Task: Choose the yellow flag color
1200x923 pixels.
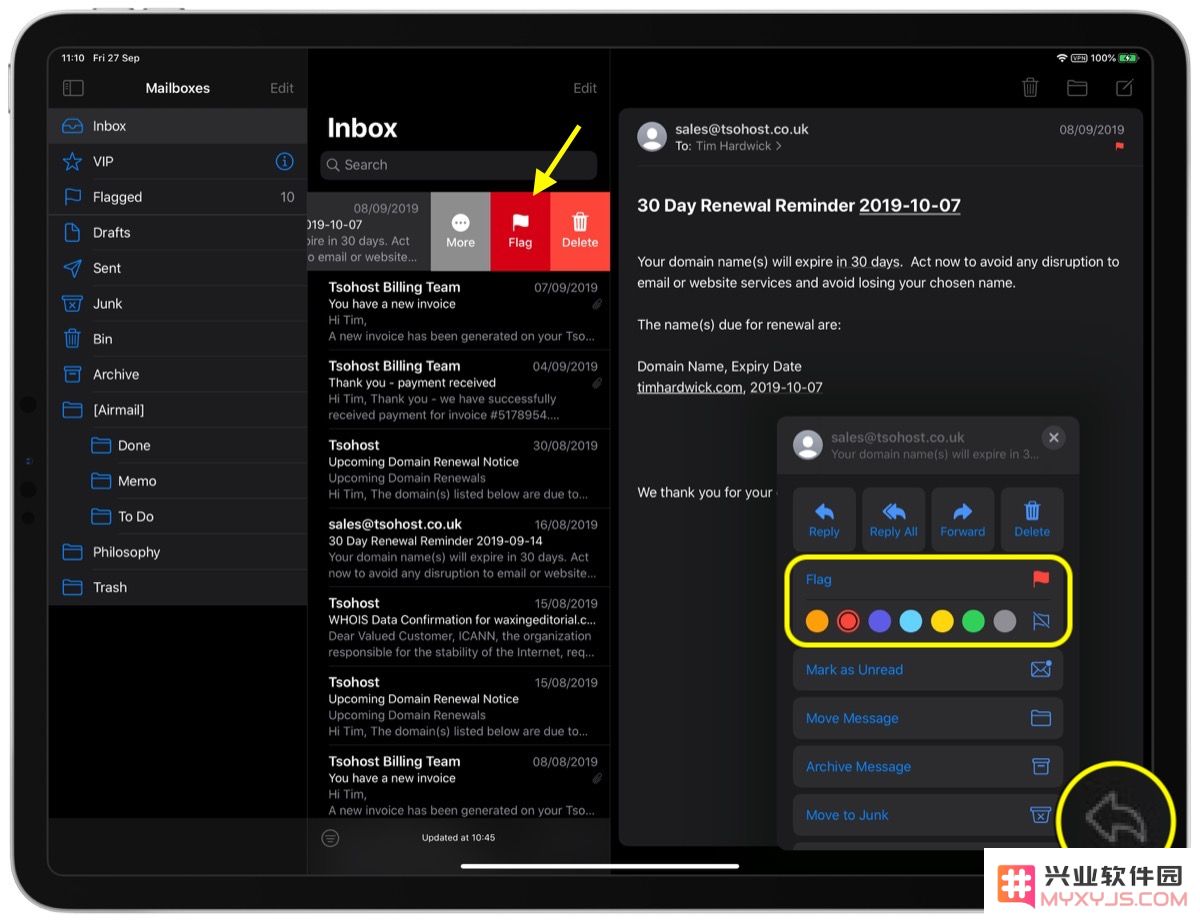Action: [x=942, y=621]
